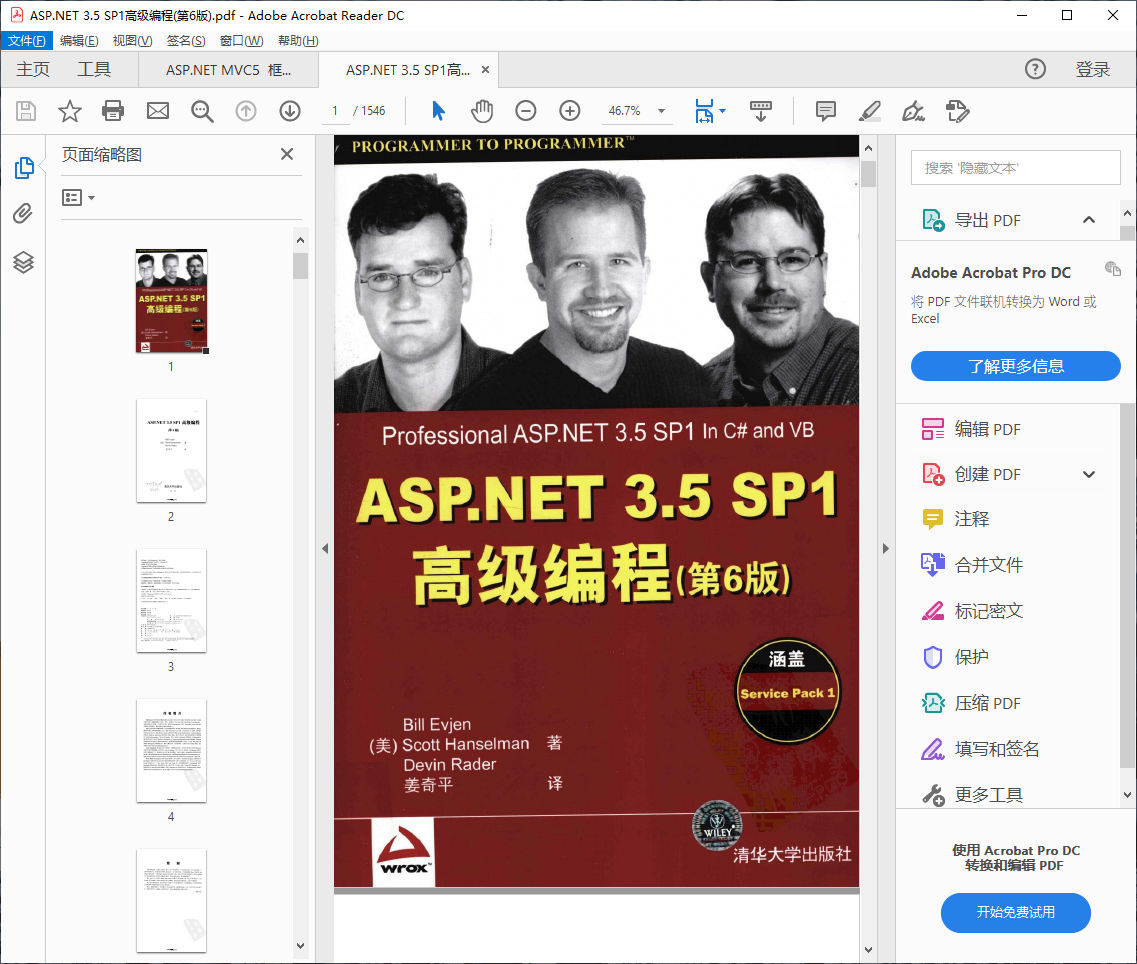Image resolution: width=1137 pixels, height=964 pixels.
Task: Collapse right tools pane arrow
Action: 885,548
